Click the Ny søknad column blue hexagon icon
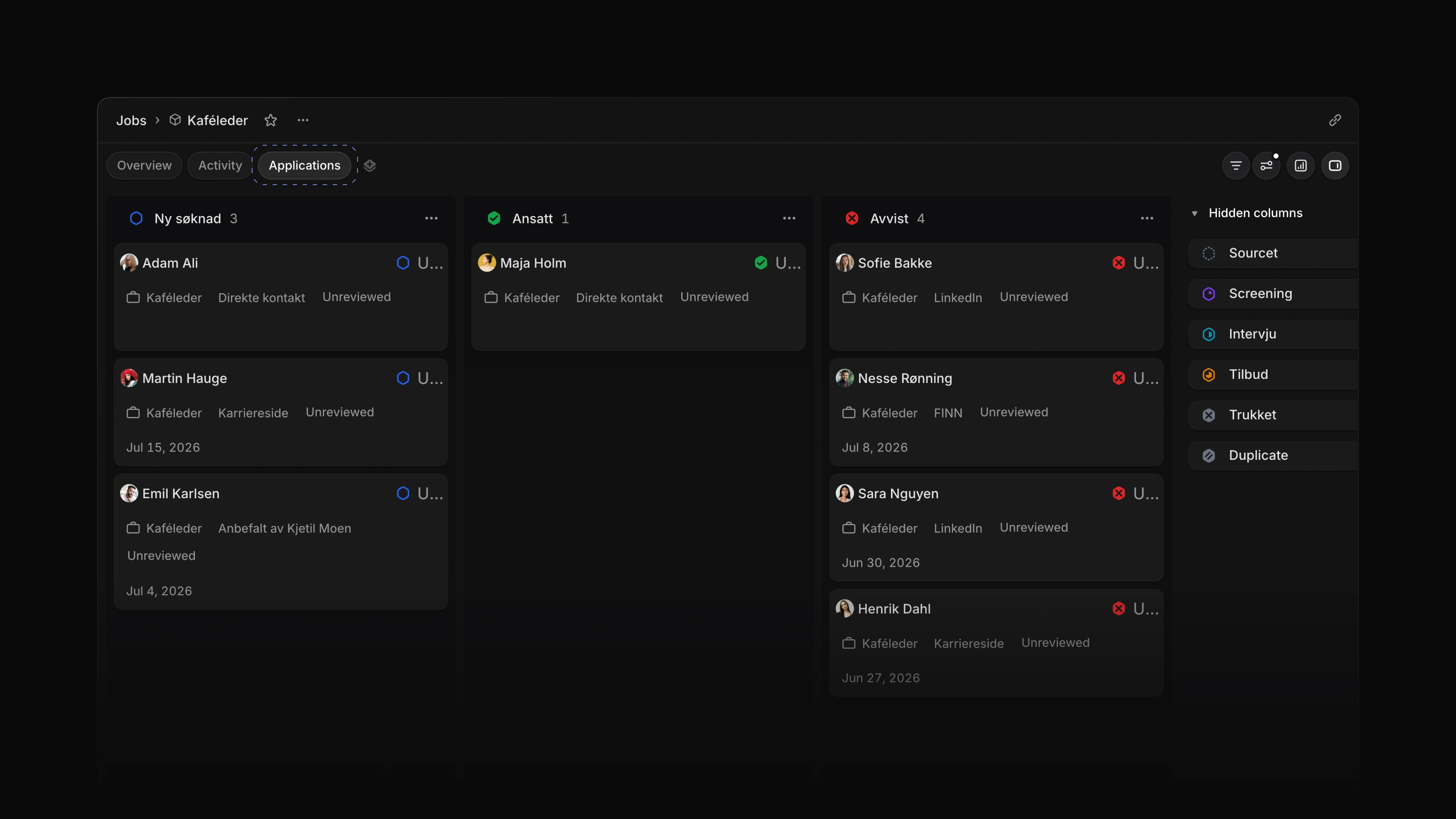1456x819 pixels. [136, 218]
